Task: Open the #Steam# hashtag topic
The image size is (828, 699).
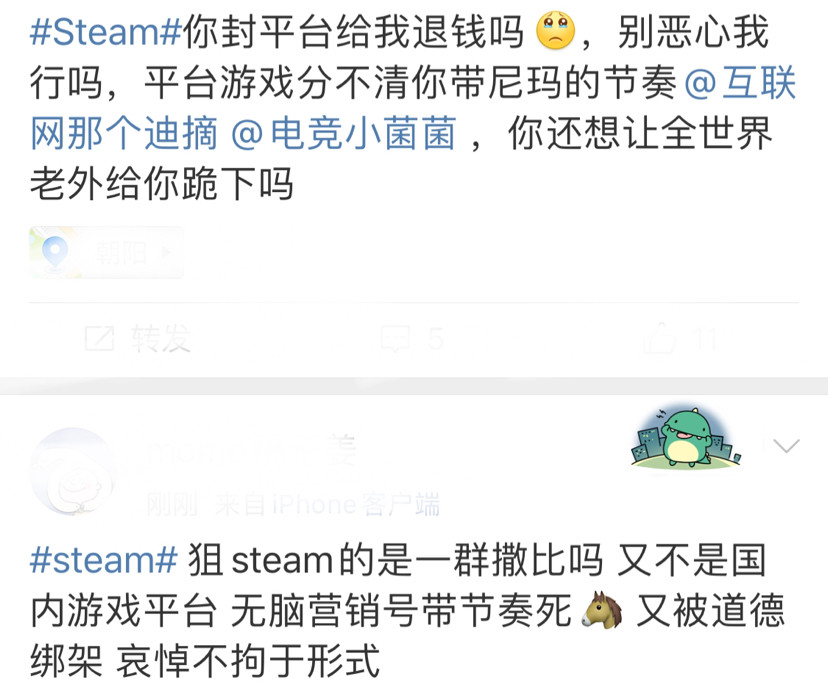Action: pos(106,32)
